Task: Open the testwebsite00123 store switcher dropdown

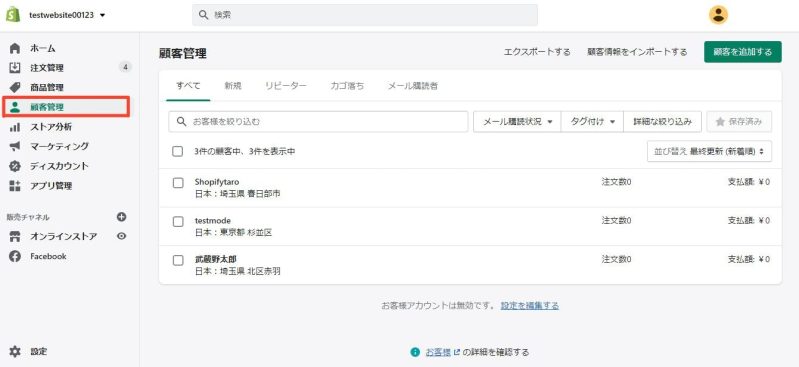Action: pyautogui.click(x=67, y=15)
